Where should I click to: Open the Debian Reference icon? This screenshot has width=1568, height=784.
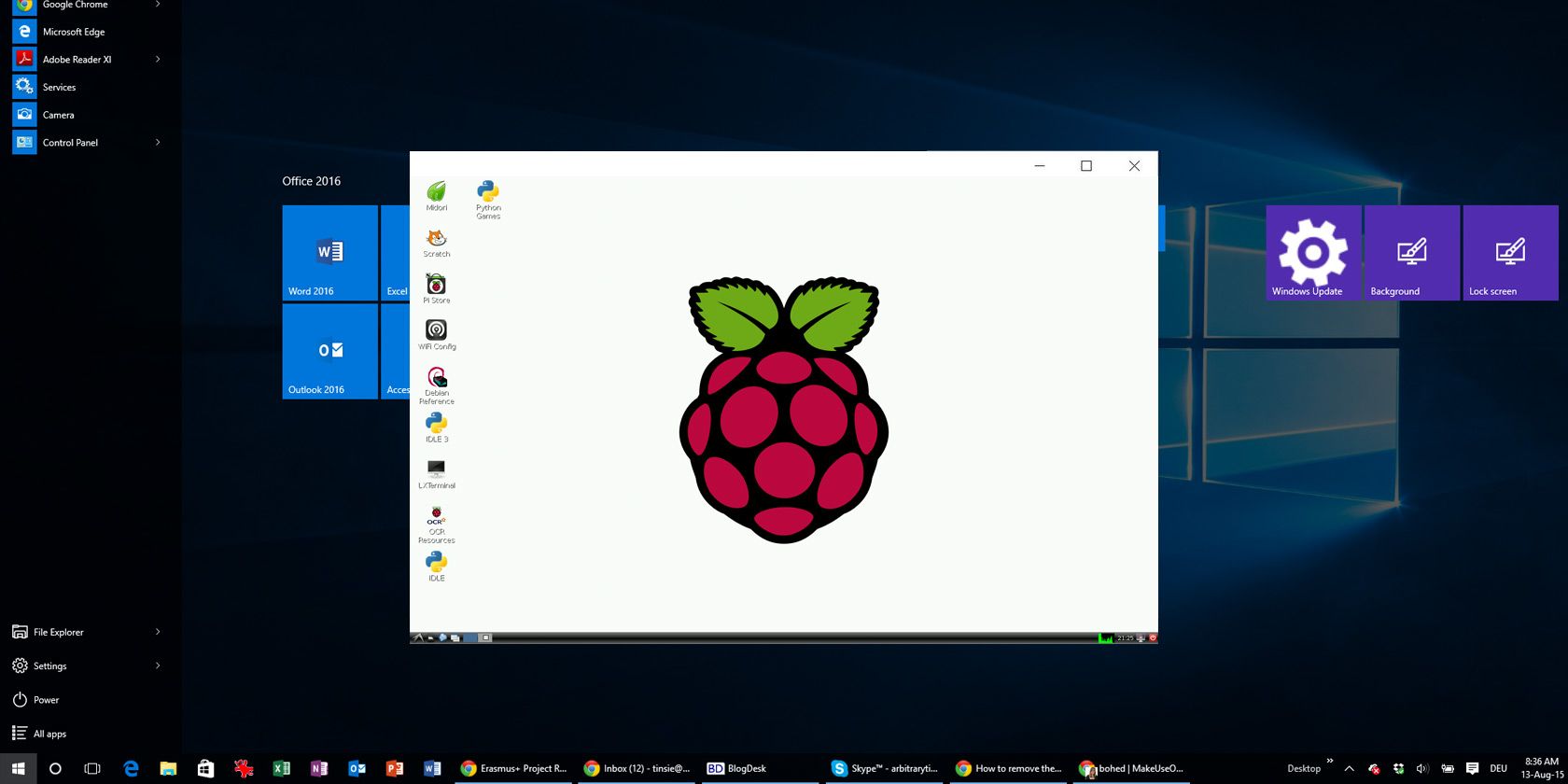(436, 385)
